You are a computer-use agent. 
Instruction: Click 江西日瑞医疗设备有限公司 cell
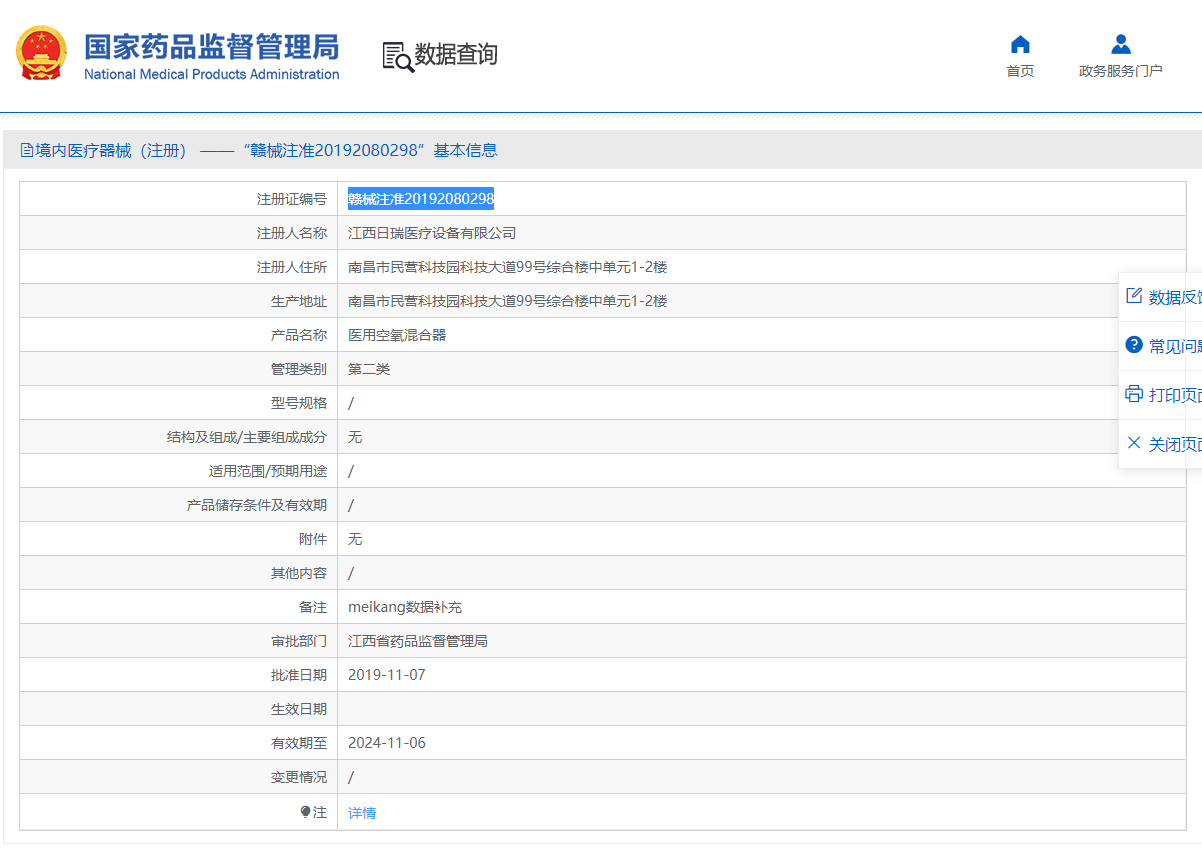coord(432,233)
